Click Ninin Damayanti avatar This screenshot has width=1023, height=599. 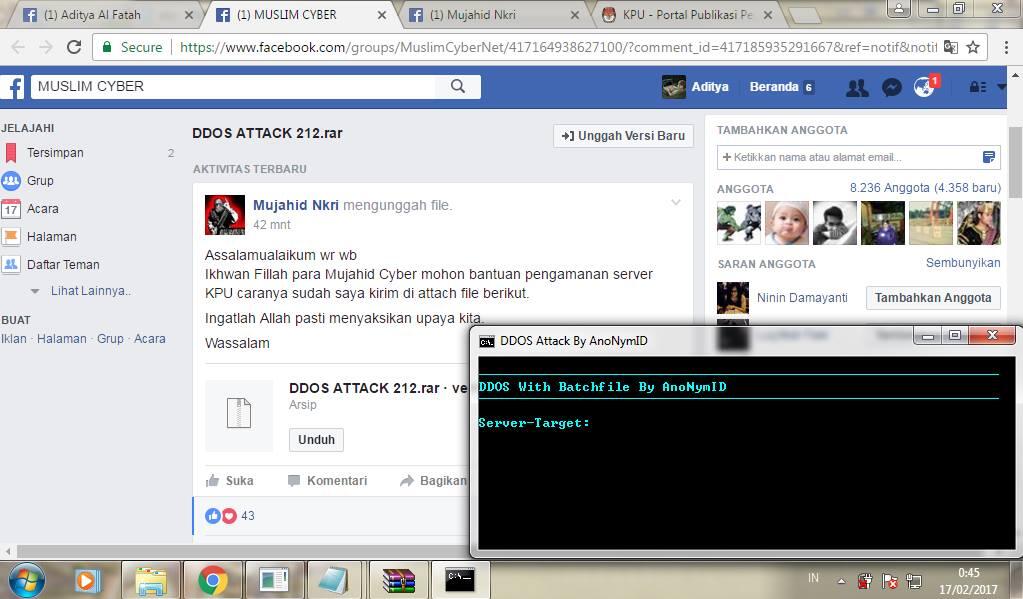(733, 298)
